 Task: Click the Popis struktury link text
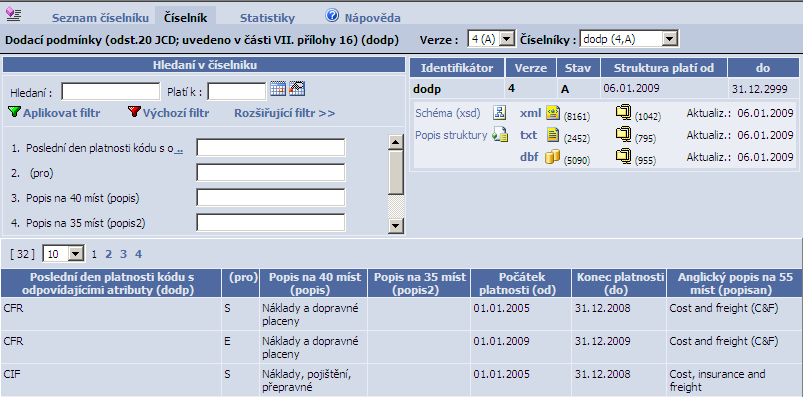[x=451, y=135]
